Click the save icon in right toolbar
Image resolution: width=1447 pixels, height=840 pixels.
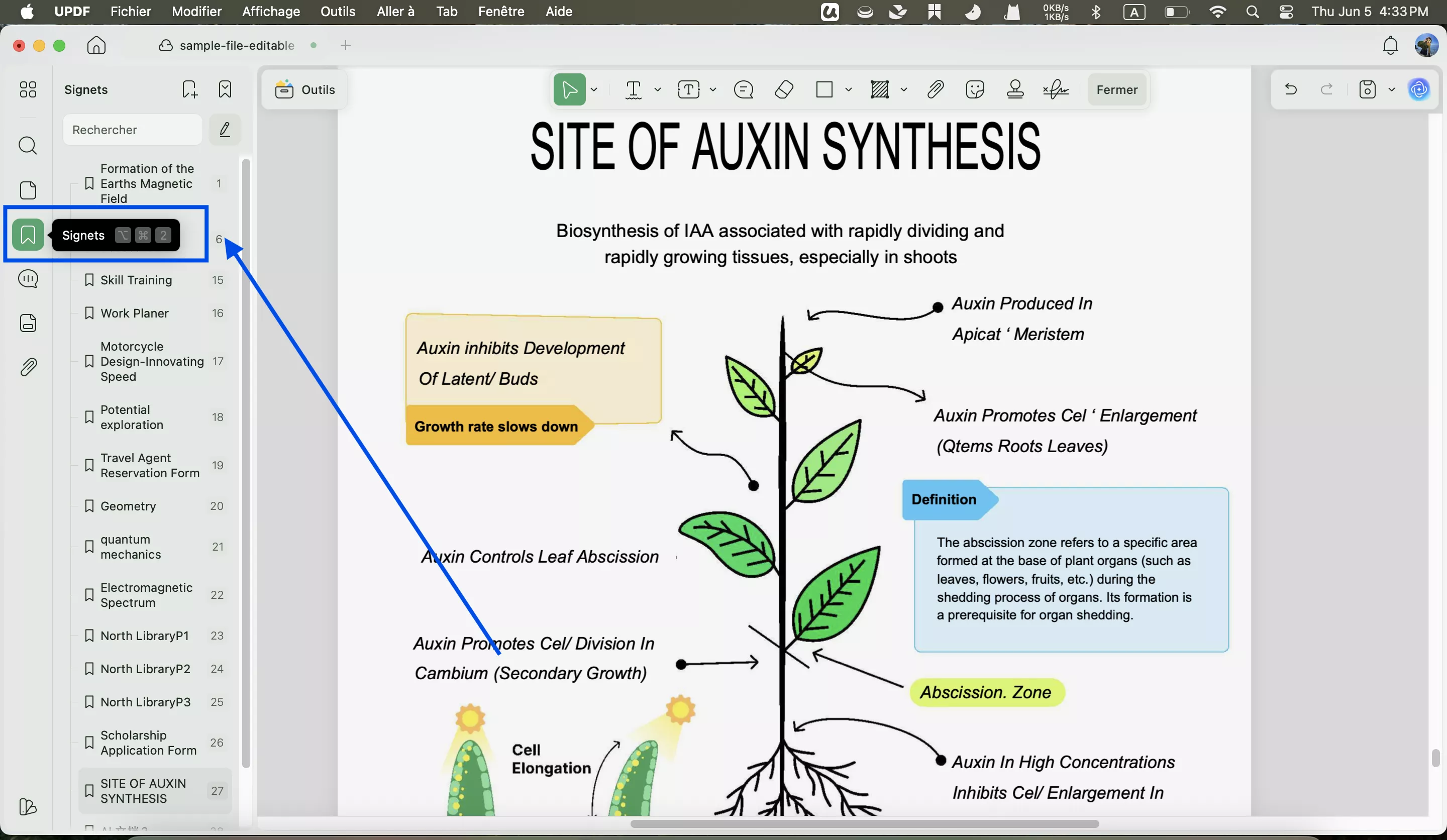click(x=1368, y=89)
